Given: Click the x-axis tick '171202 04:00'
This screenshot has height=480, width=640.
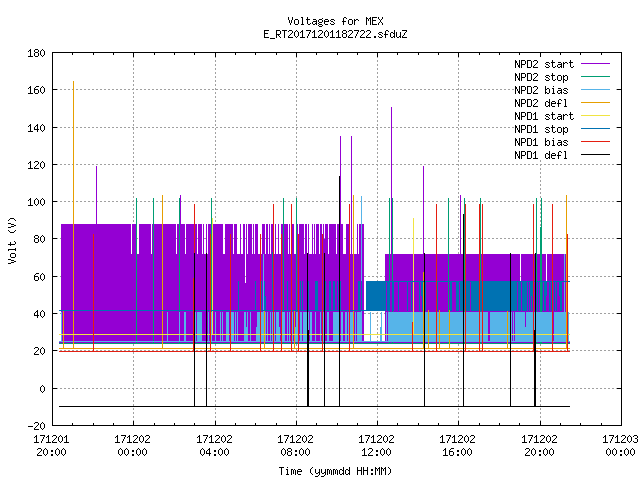Looking at the screenshot, I should [x=214, y=446].
